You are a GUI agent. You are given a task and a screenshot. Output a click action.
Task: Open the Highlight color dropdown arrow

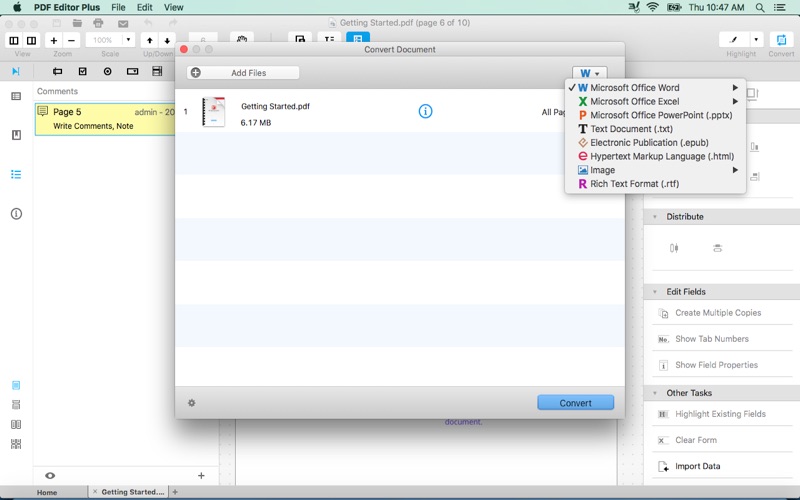[756, 39]
